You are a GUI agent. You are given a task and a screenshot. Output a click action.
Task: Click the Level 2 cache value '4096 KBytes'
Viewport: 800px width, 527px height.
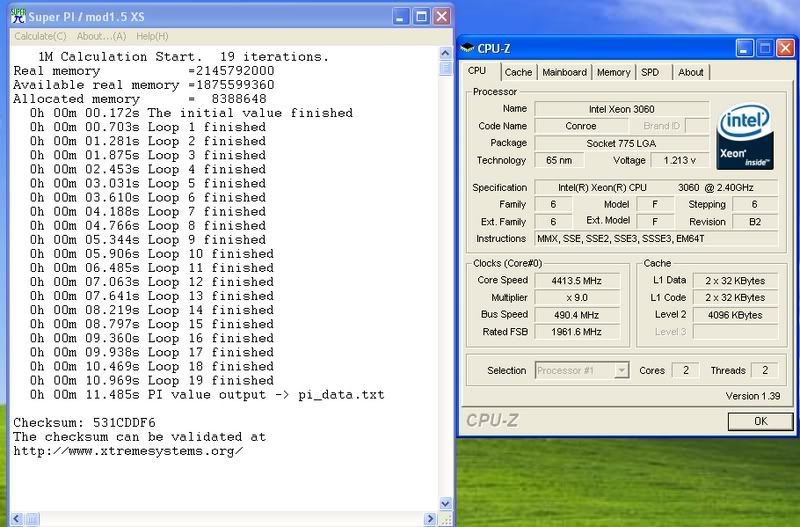point(735,315)
